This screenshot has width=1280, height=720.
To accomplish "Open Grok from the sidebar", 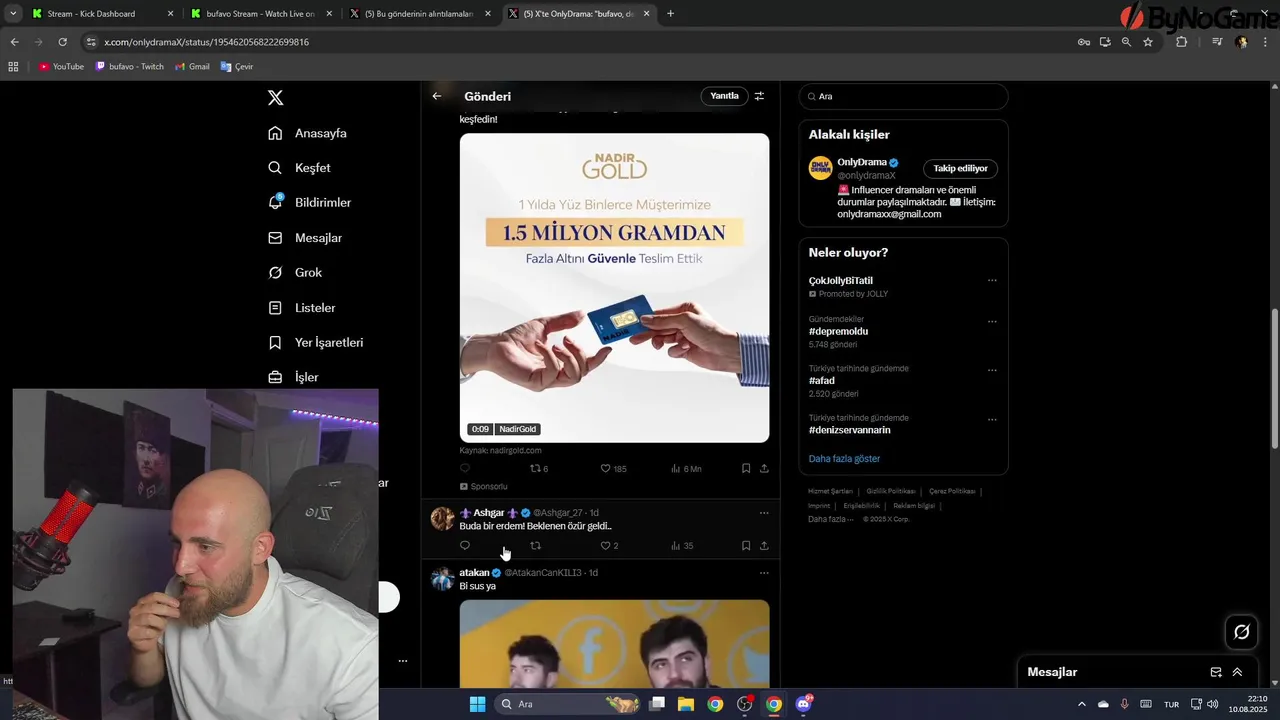I will (x=295, y=273).
